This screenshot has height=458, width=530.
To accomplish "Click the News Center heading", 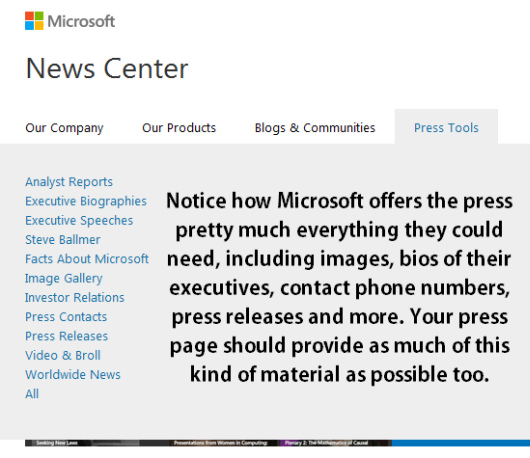I will 107,69.
